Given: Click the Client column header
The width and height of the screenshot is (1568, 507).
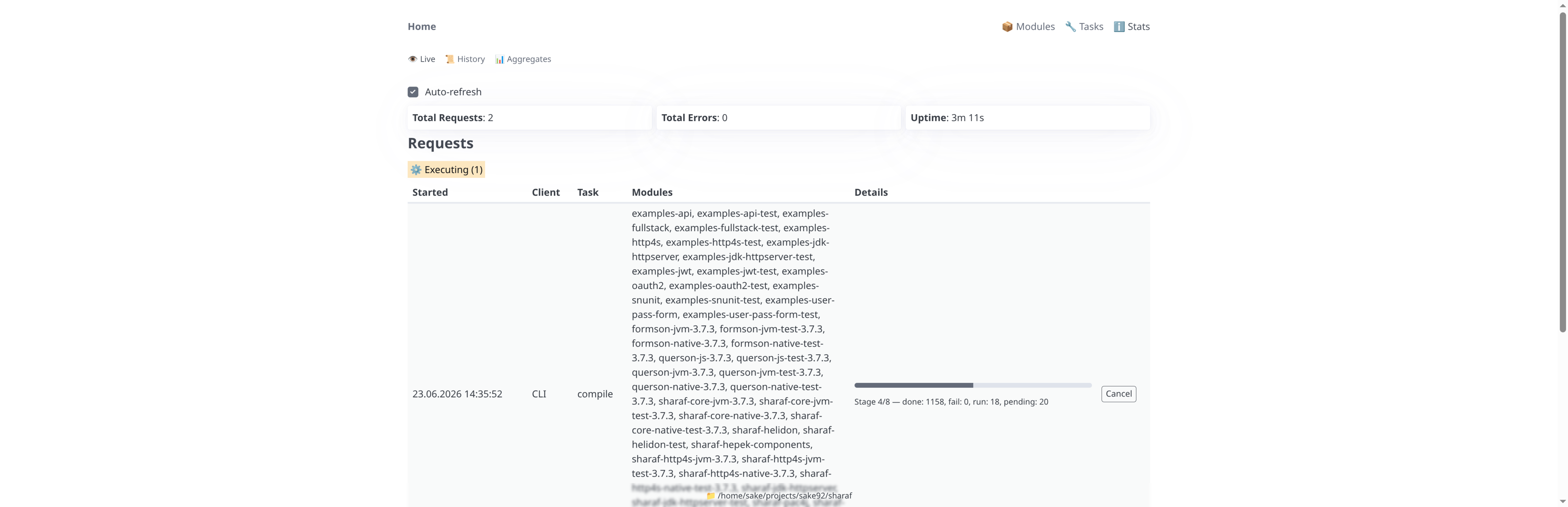Looking at the screenshot, I should [x=546, y=192].
